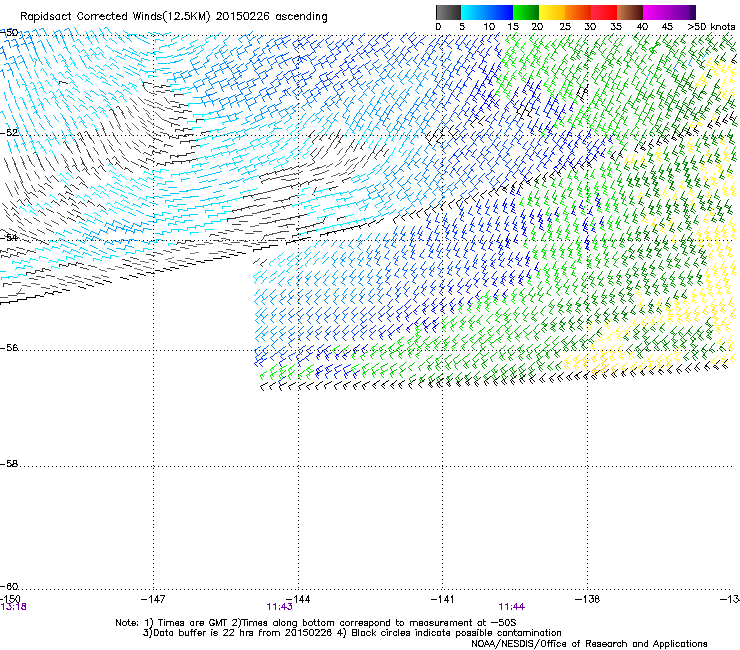Screen dimensions: 740x650
Task: Click the date '20150226 ascending' in title
Action: (x=271, y=17)
